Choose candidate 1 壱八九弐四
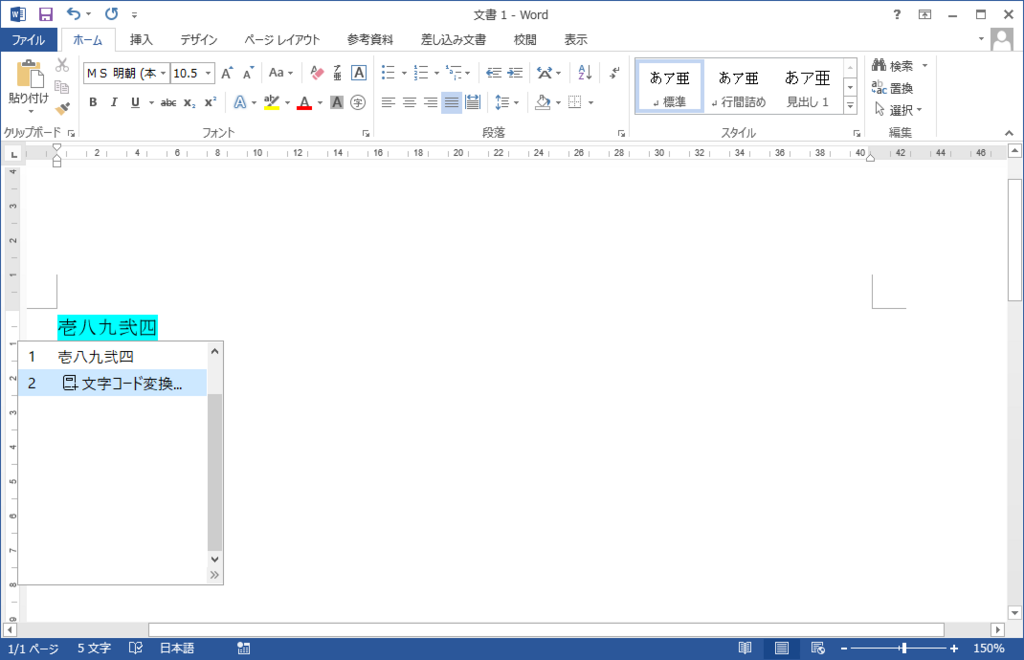Screen dimensions: 1024x660 click(x=112, y=356)
